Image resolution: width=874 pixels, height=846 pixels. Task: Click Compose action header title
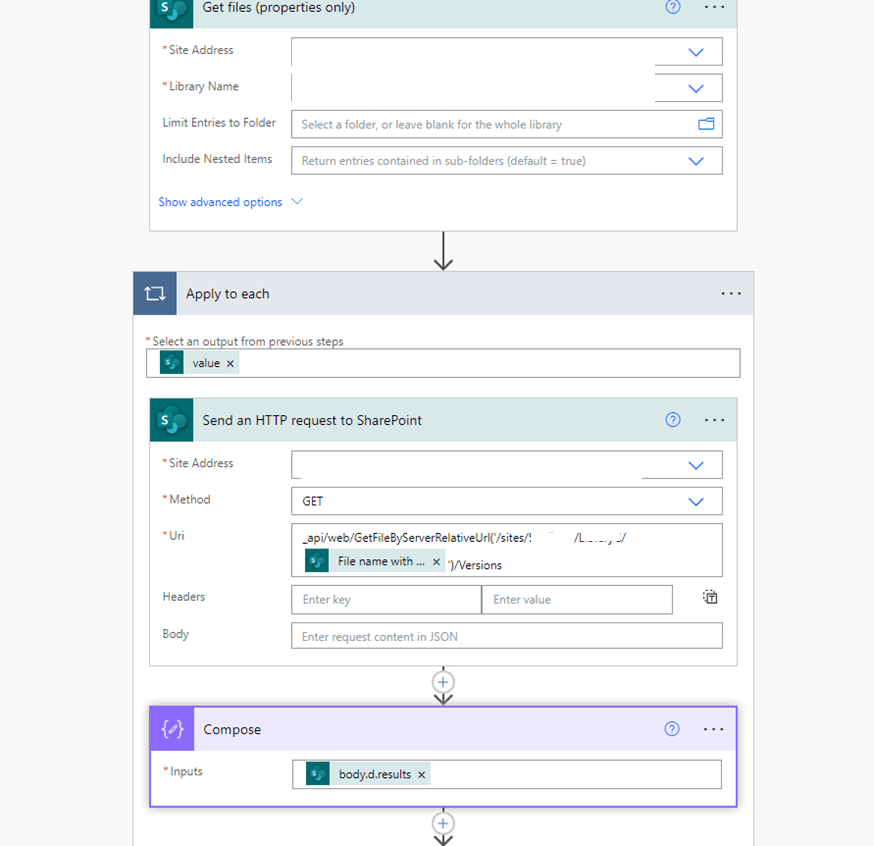click(232, 730)
